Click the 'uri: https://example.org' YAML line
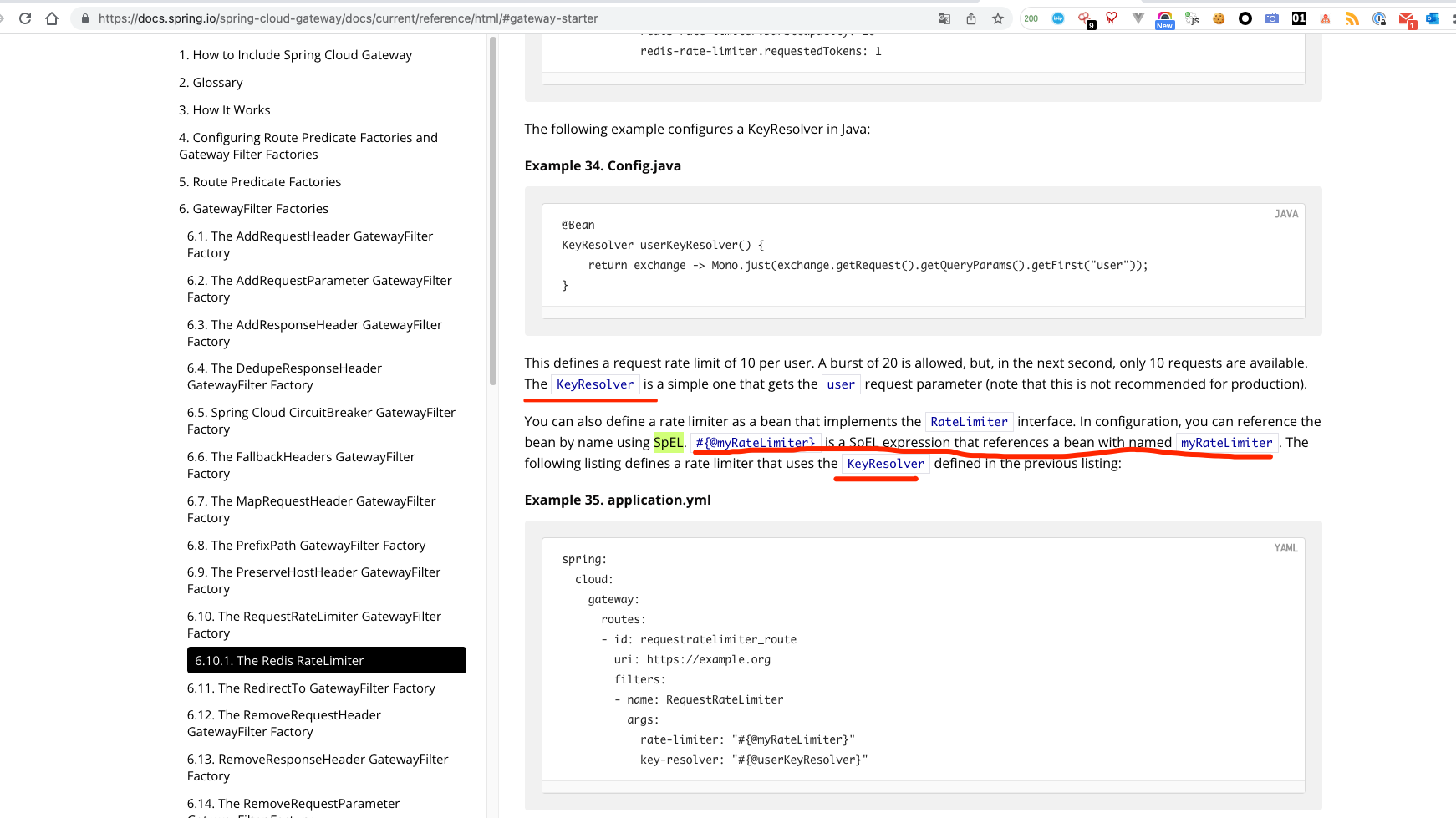The height and width of the screenshot is (818, 1456). pyautogui.click(x=692, y=659)
